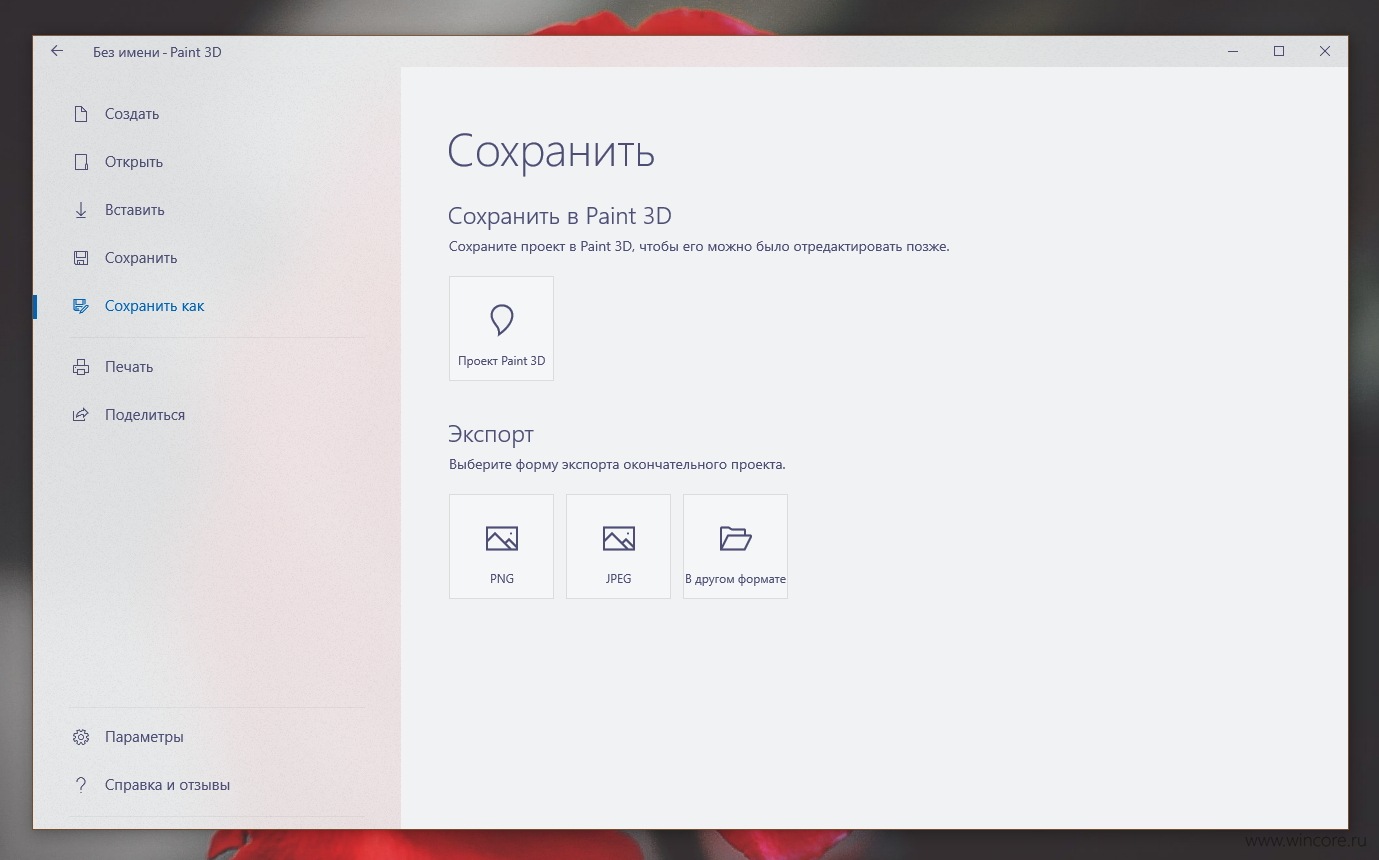This screenshot has width=1379, height=860.
Task: Open Параметры from the sidebar
Action: [144, 737]
